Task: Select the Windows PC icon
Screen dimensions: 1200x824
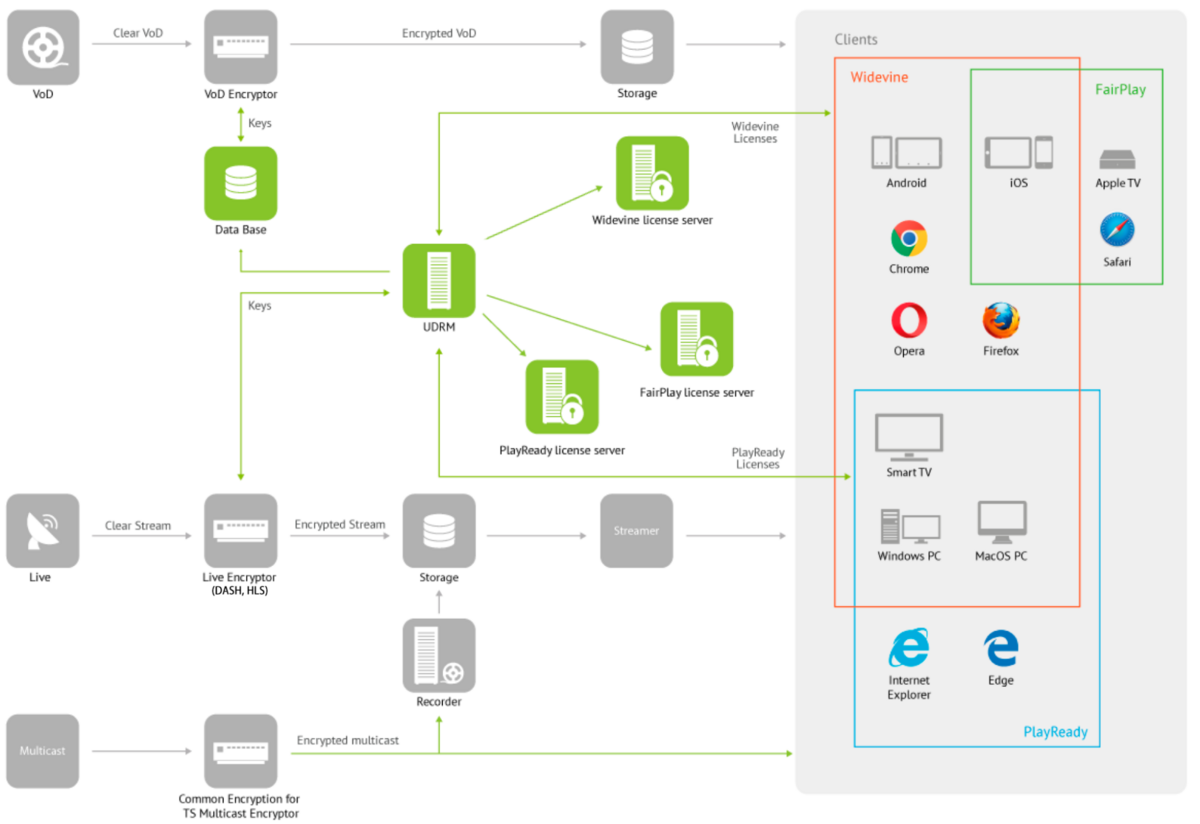Action: click(910, 528)
